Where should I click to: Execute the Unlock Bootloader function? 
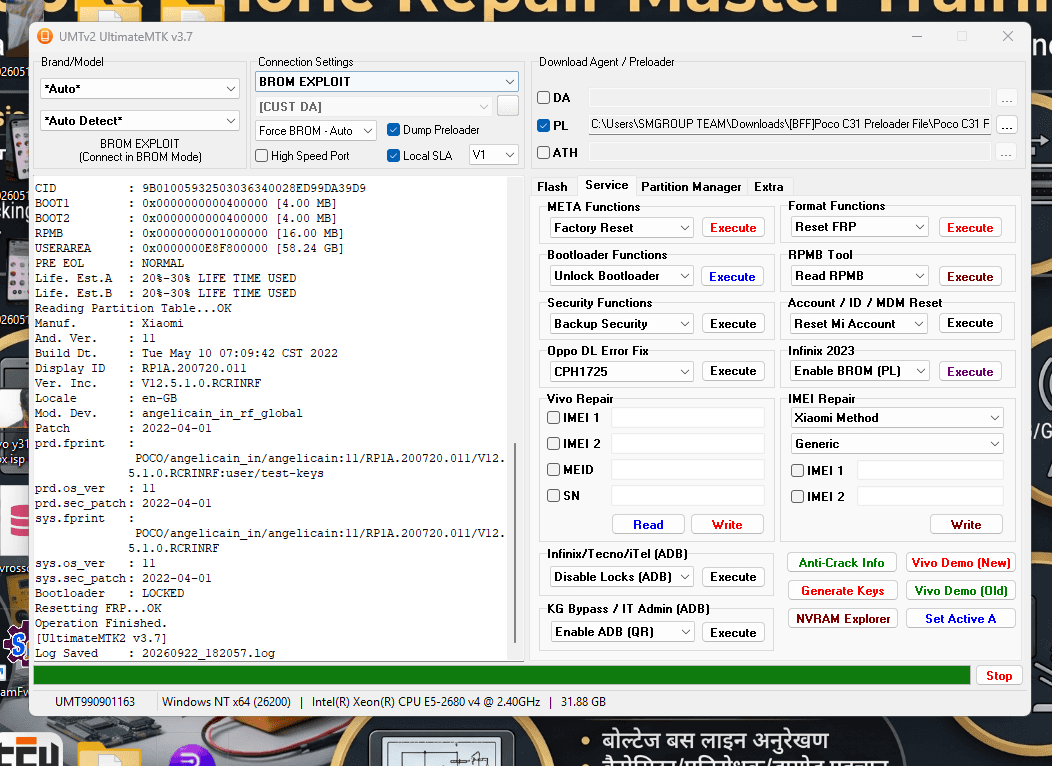click(732, 276)
